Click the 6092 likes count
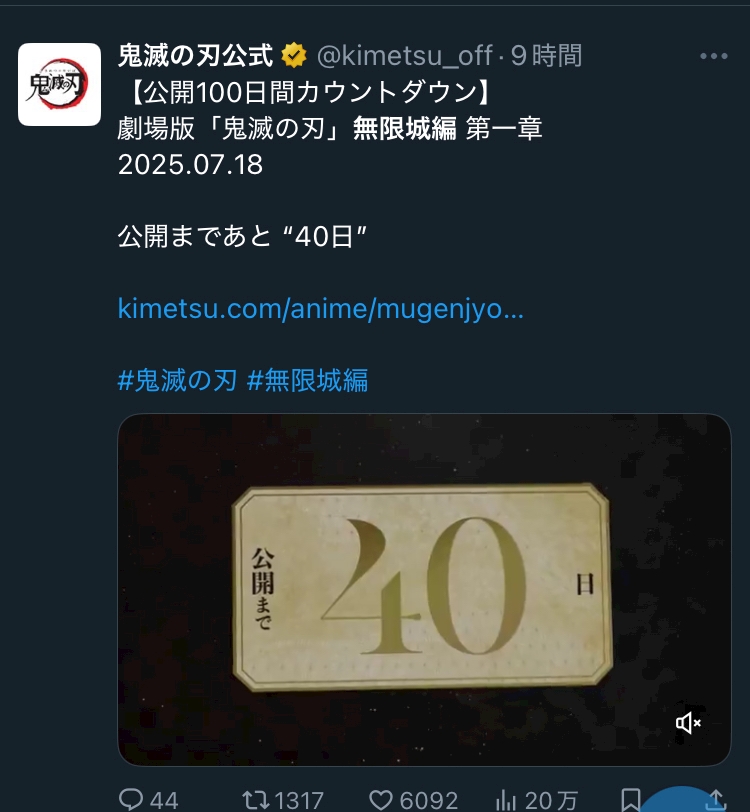 click(x=428, y=800)
